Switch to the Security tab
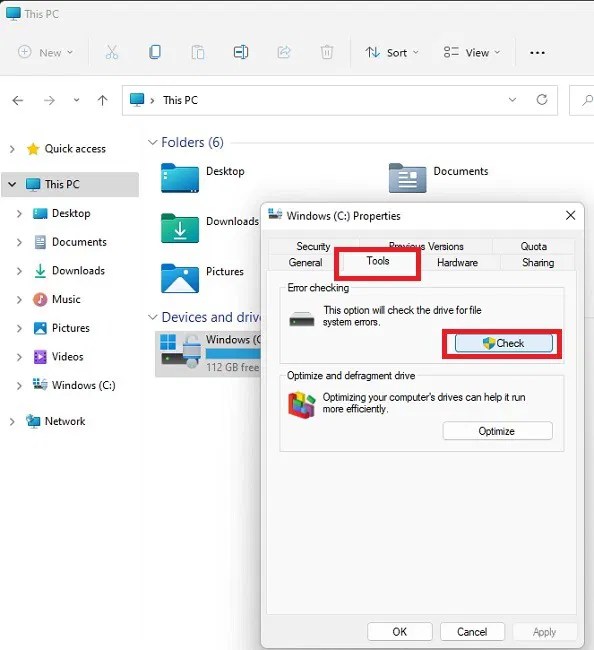The image size is (594, 650). coord(313,246)
